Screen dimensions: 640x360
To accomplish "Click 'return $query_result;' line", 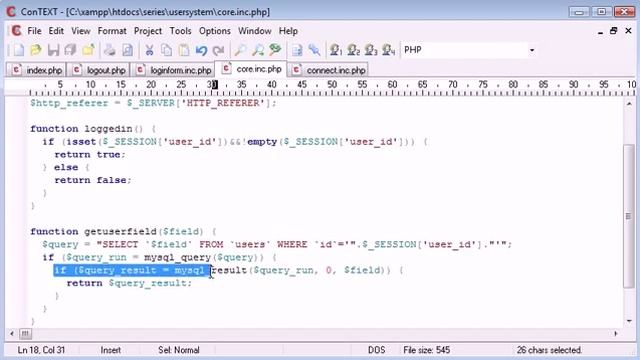I will 129,283.
